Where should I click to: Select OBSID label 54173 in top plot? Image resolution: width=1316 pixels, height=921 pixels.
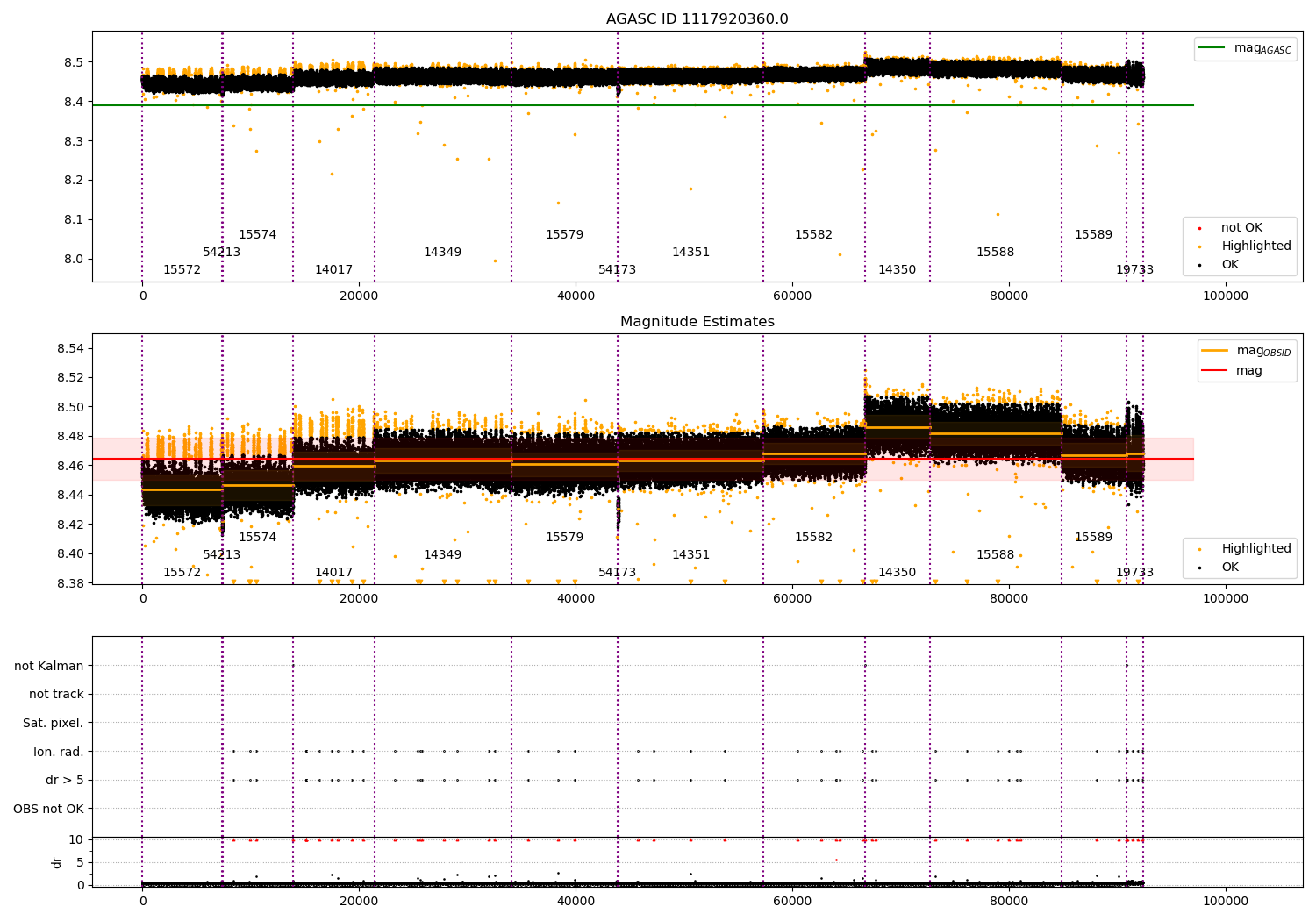point(617,270)
